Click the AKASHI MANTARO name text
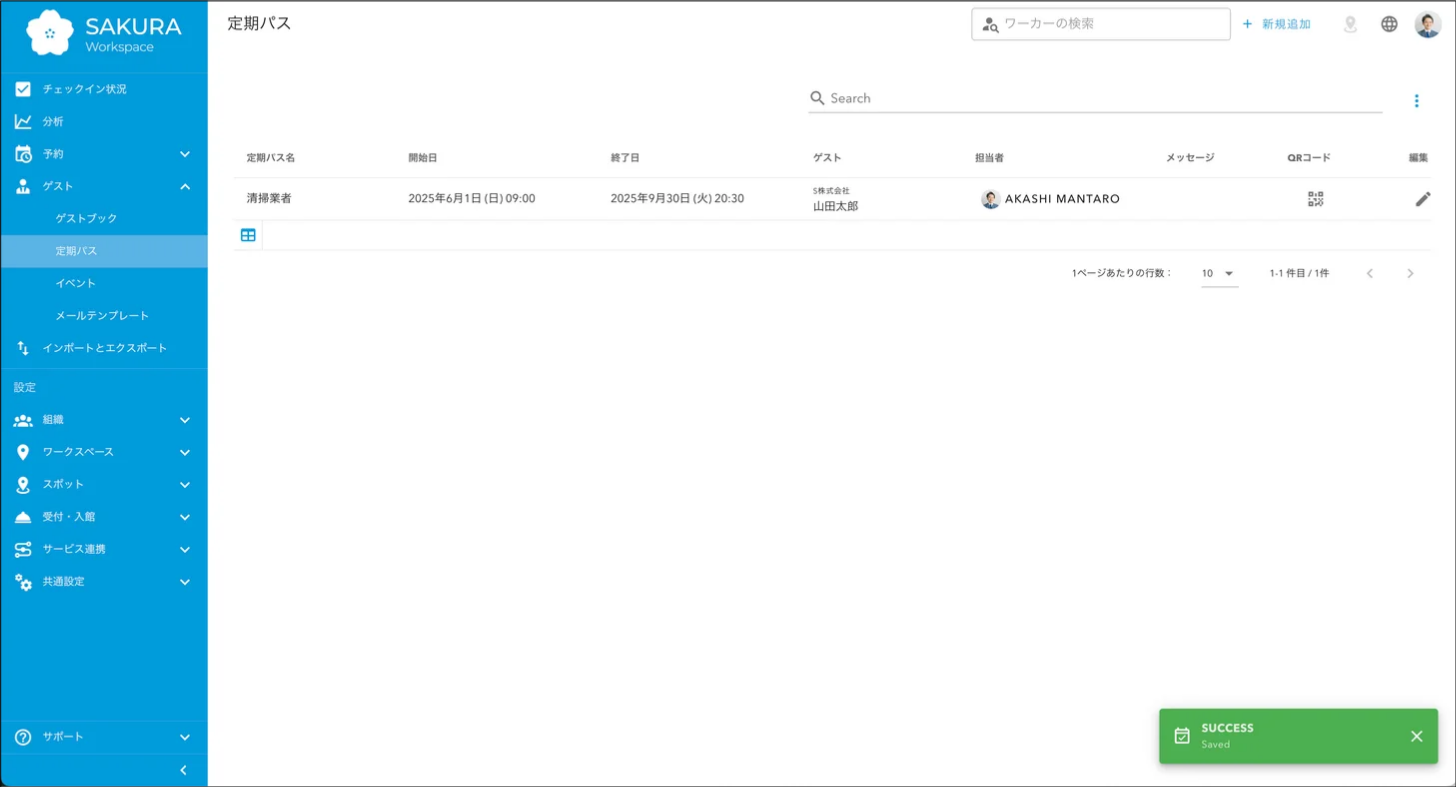This screenshot has width=1456, height=787. click(x=1062, y=199)
